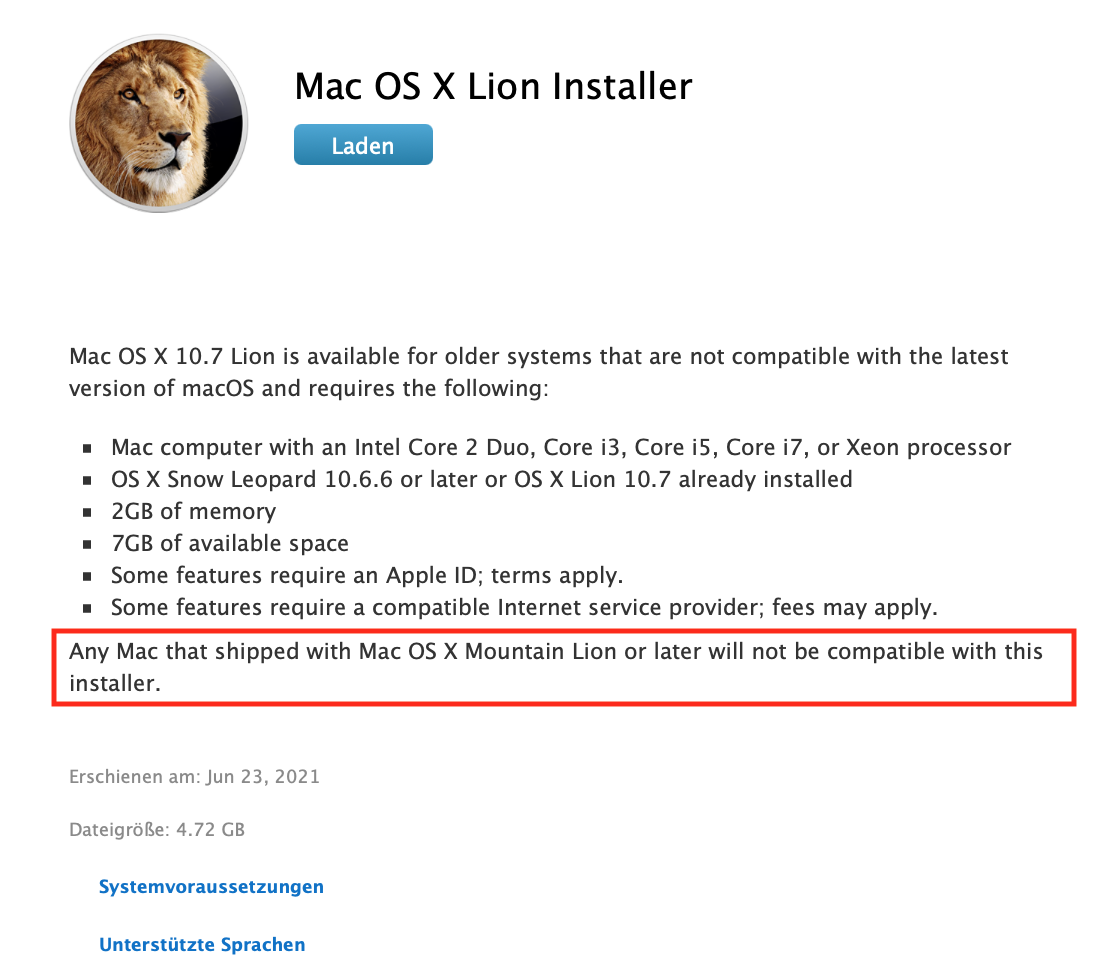Click the bullet marker beside 2GB of memory
Image resolution: width=1098 pixels, height=968 pixels.
point(87,513)
